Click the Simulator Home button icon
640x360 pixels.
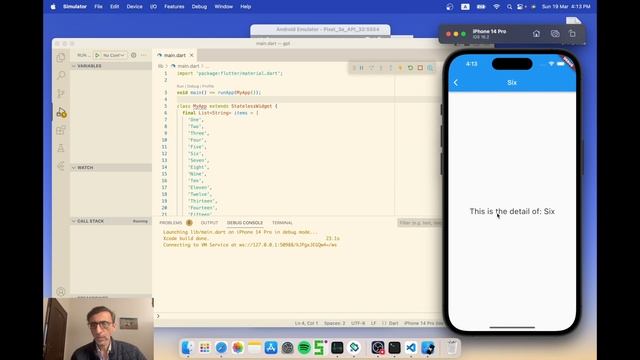[x=536, y=34]
